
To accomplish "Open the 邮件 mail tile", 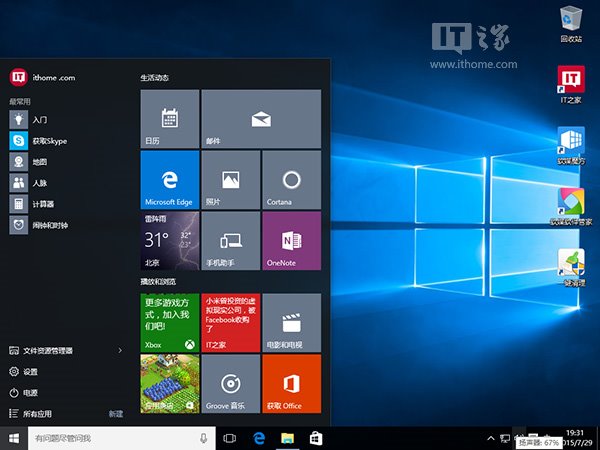I will pos(261,118).
